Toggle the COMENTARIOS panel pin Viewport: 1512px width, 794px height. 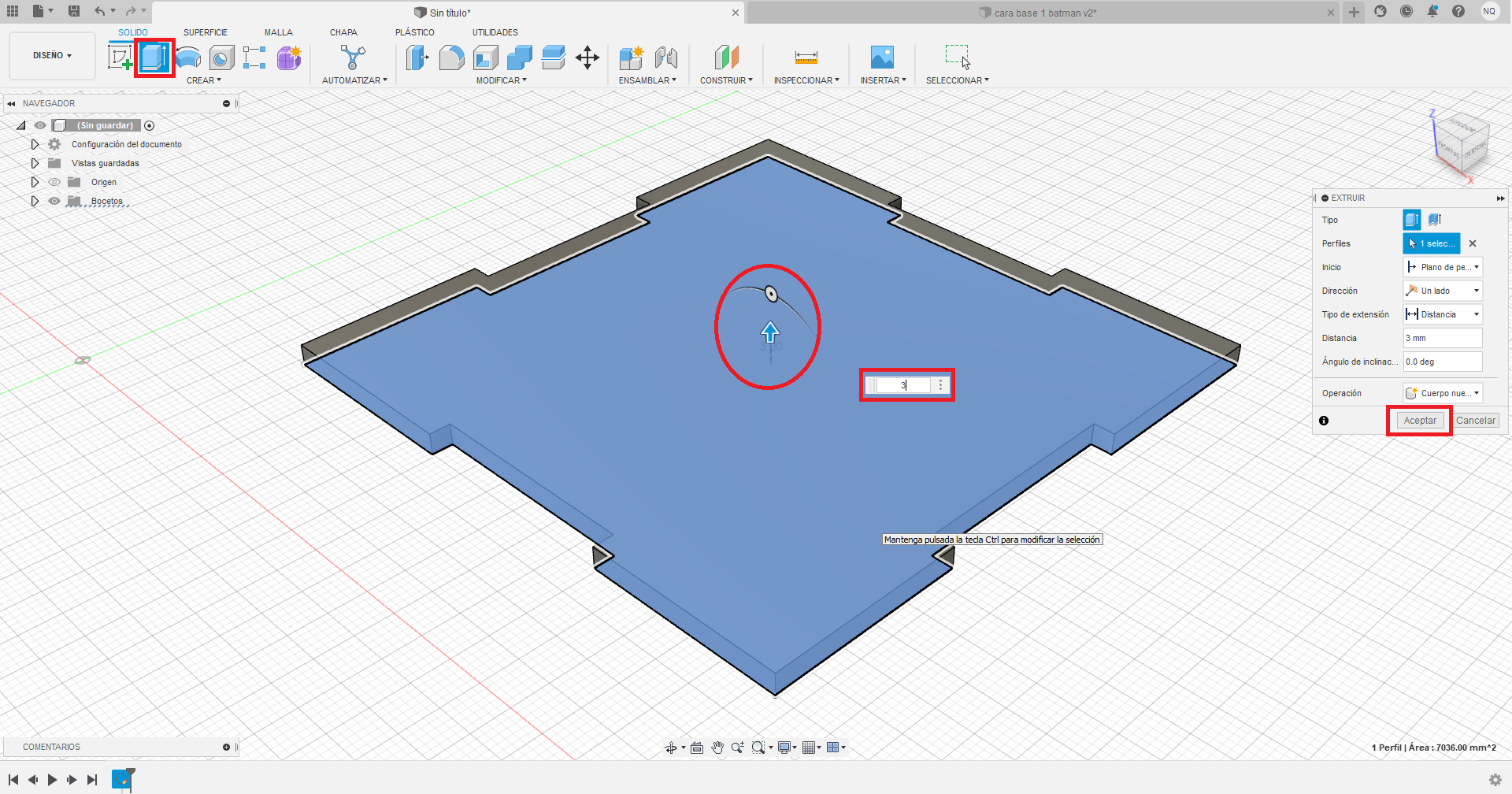[227, 747]
